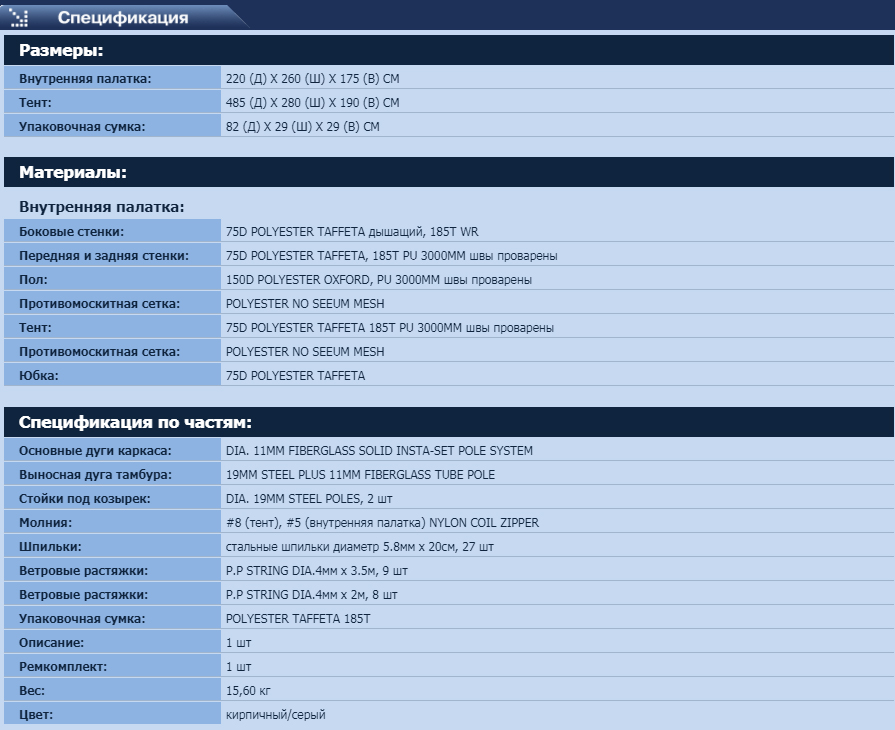This screenshot has width=895, height=730.
Task: Click Тент label in the Материалы section
Action: pos(35,328)
